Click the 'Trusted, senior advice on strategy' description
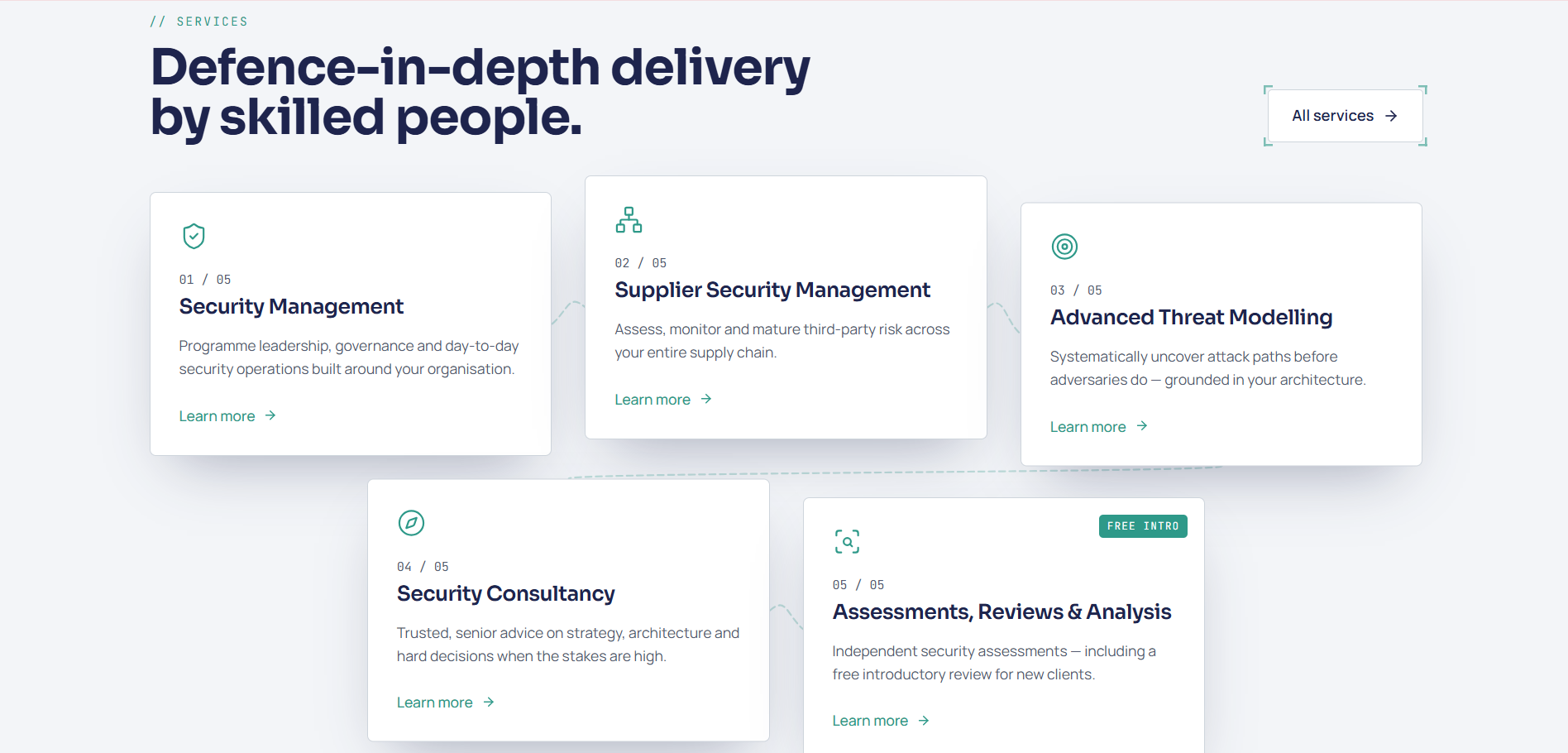 pyautogui.click(x=568, y=645)
